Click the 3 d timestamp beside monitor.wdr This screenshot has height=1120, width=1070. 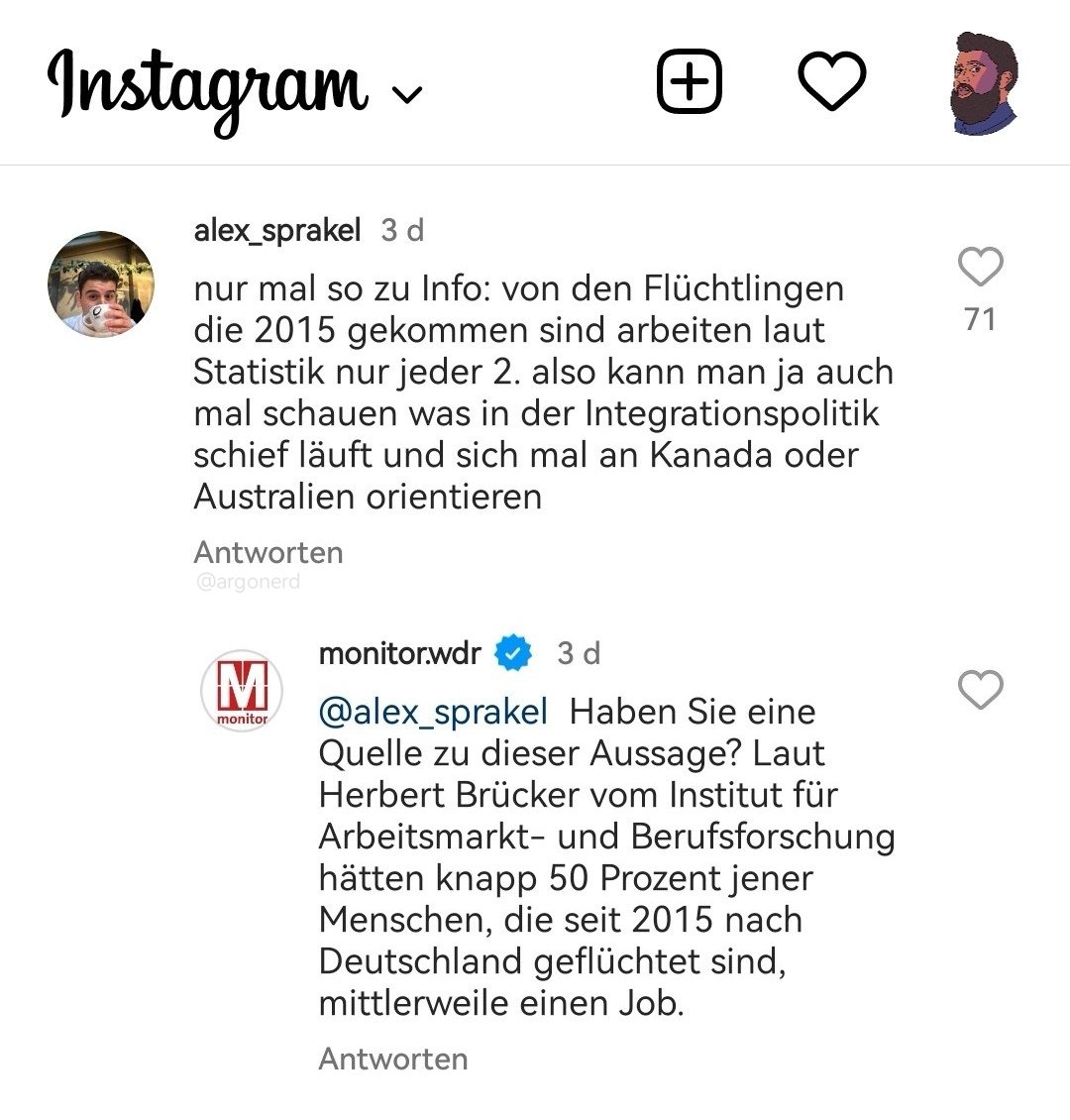(579, 653)
